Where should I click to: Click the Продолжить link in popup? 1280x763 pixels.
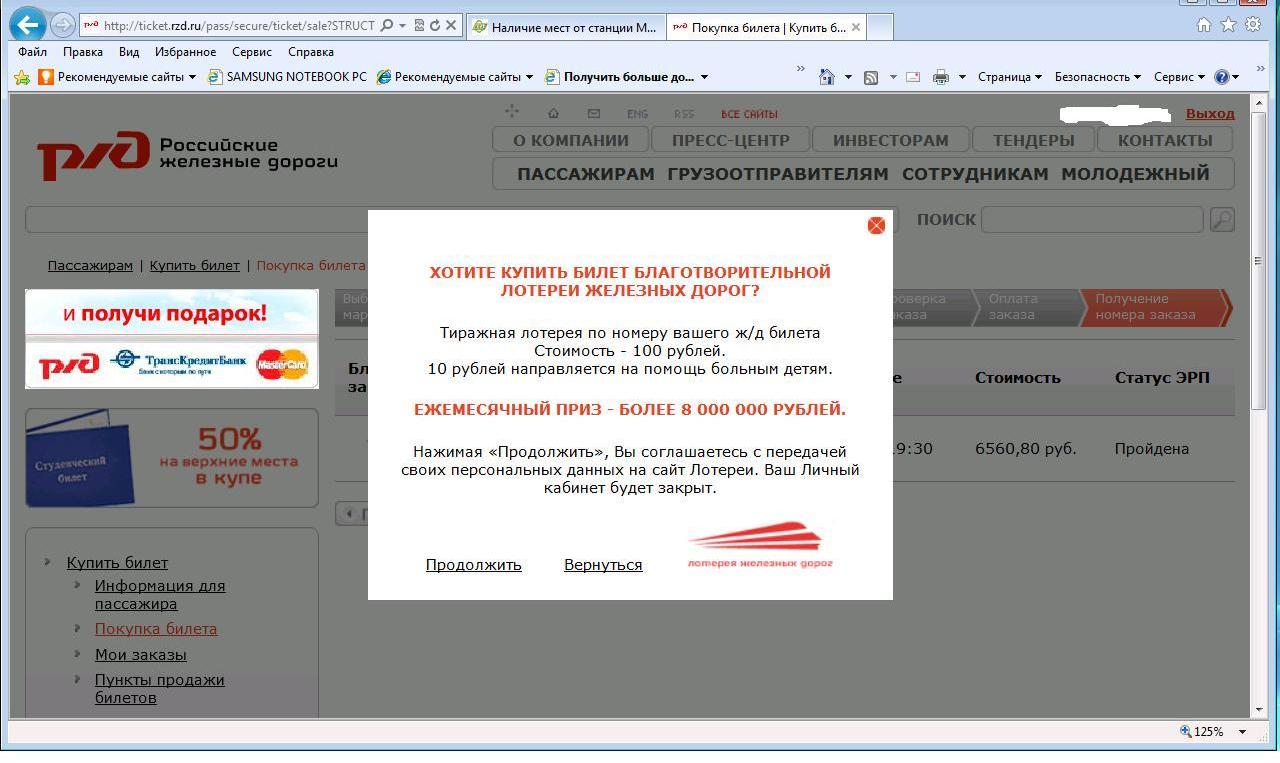[473, 565]
